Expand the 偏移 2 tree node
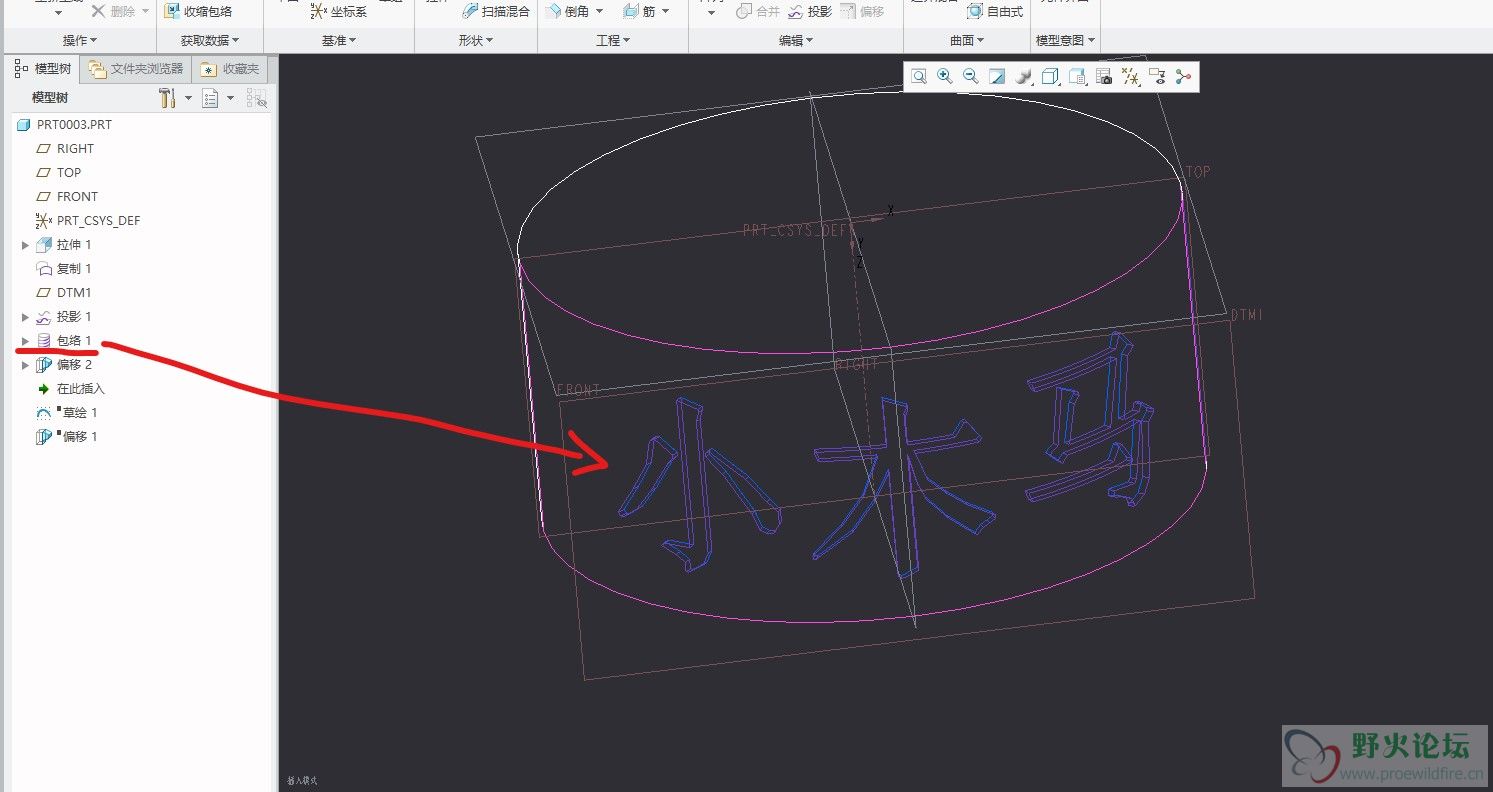 [25, 365]
